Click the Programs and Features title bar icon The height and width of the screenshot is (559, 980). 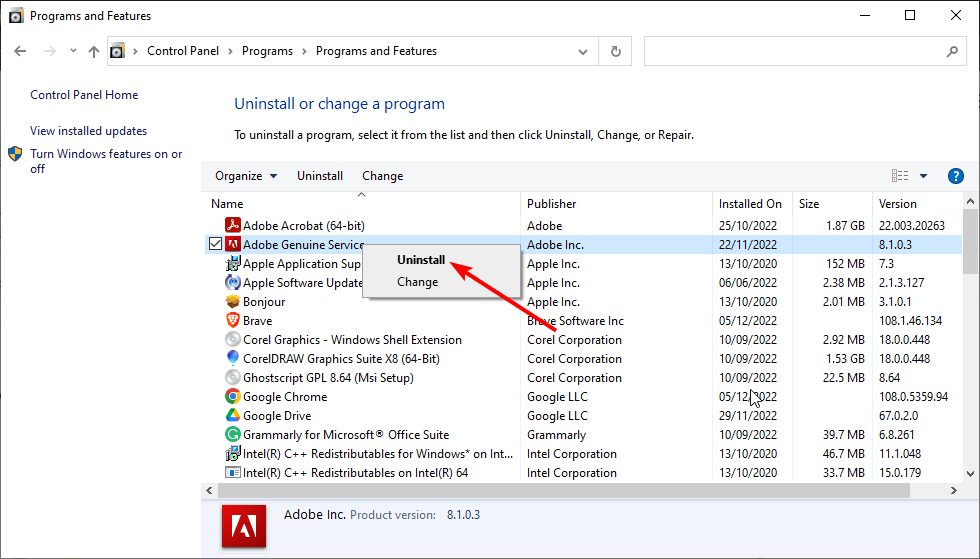point(16,16)
